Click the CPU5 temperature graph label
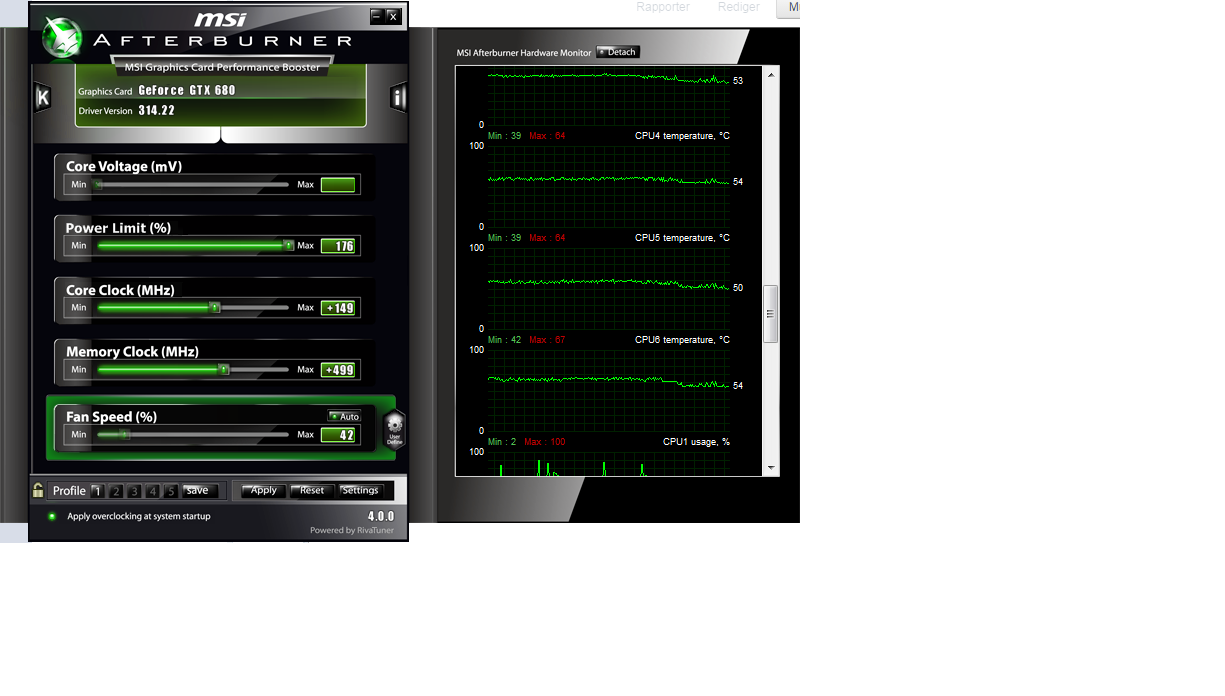Image resolution: width=1225 pixels, height=696 pixels. [x=682, y=238]
